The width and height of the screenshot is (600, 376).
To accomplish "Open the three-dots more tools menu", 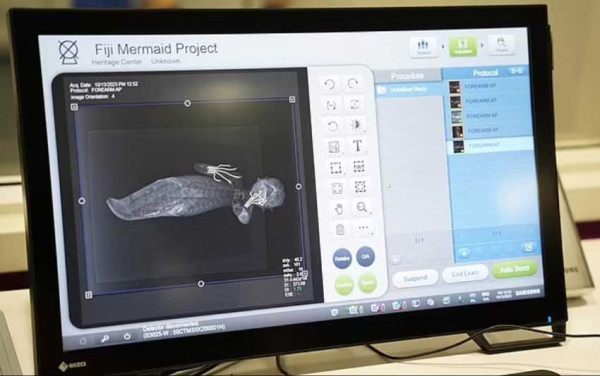I will (x=363, y=228).
